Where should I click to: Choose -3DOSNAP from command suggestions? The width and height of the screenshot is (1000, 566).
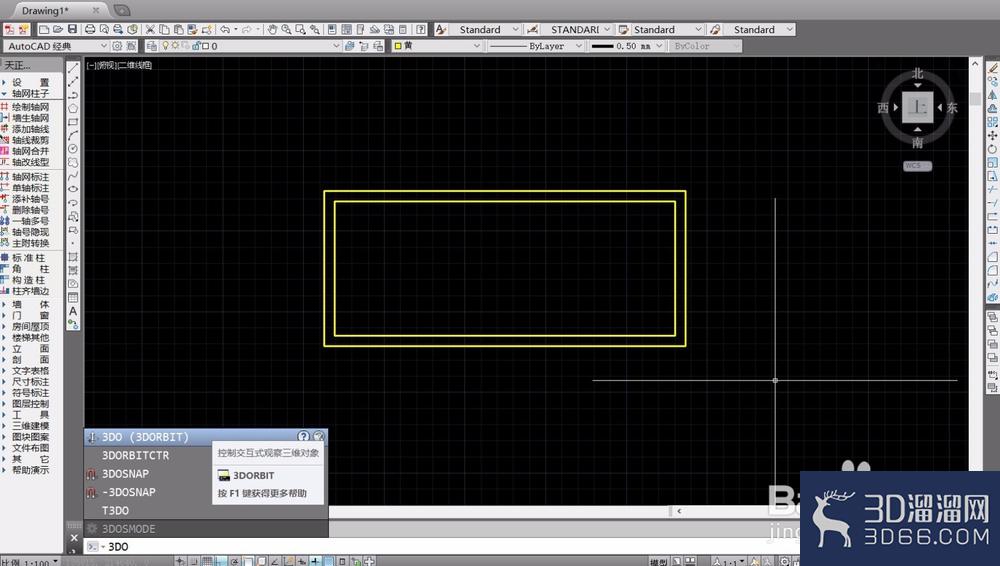coord(129,492)
